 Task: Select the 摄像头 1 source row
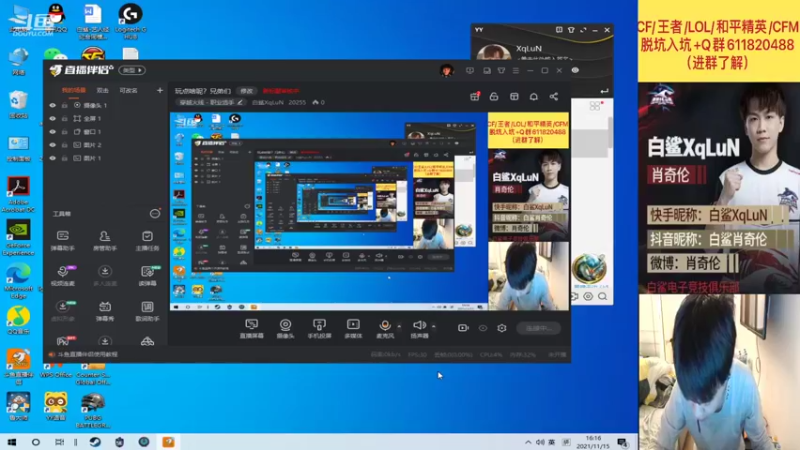(x=106, y=105)
